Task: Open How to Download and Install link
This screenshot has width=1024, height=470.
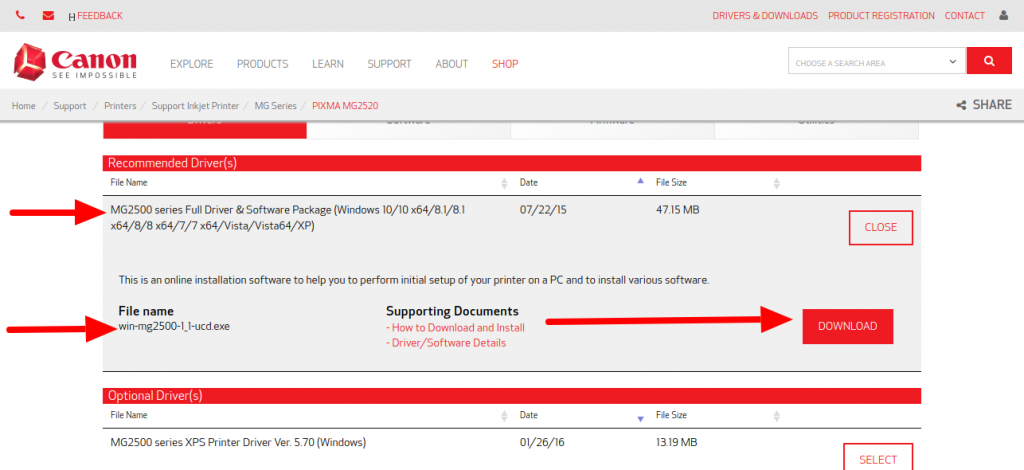Action: 455,327
